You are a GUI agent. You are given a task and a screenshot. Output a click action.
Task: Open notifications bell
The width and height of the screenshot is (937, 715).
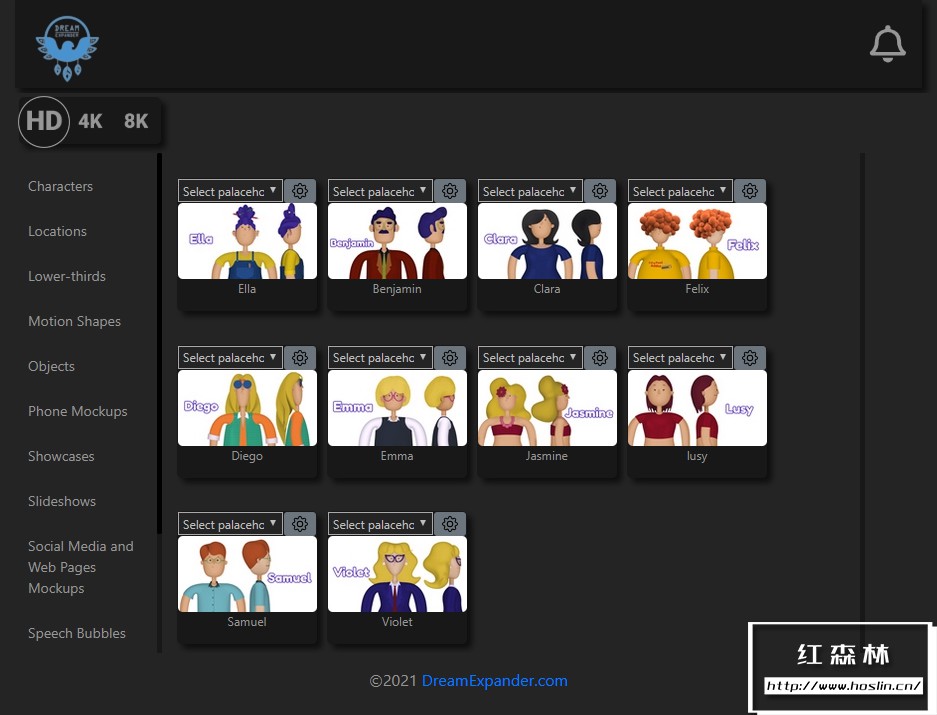[887, 44]
